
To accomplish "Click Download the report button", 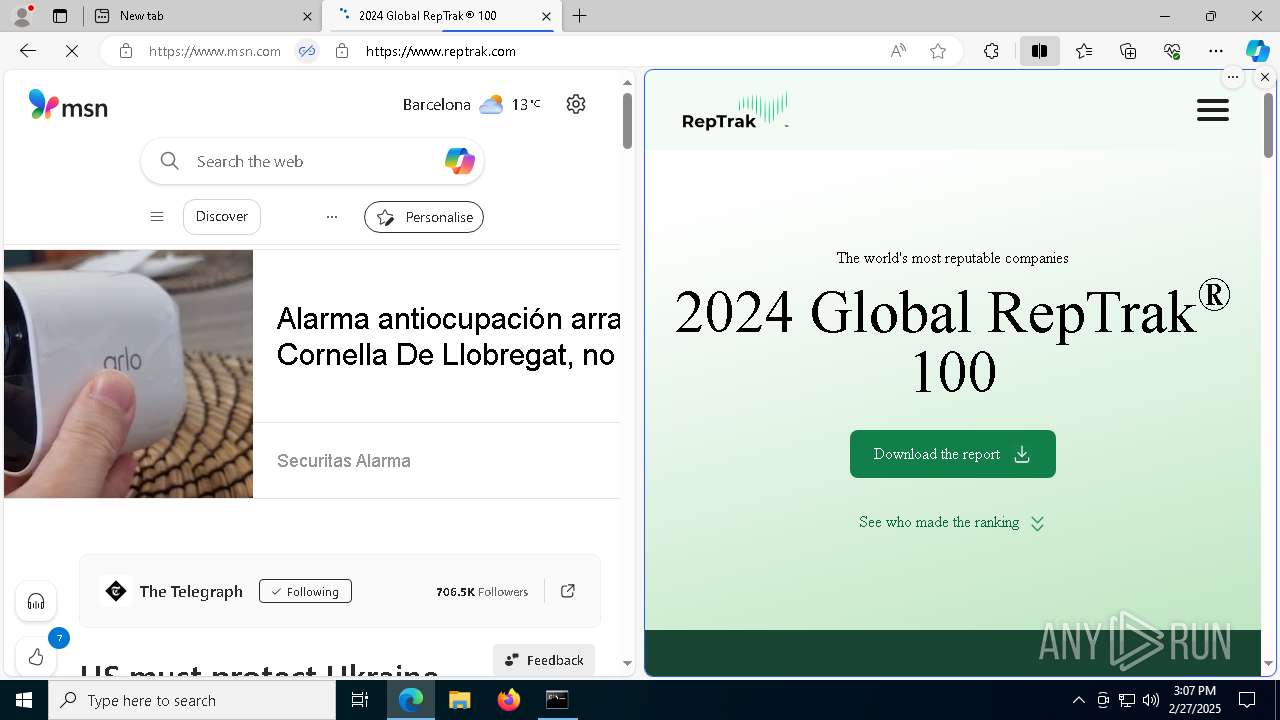I will pyautogui.click(x=953, y=454).
